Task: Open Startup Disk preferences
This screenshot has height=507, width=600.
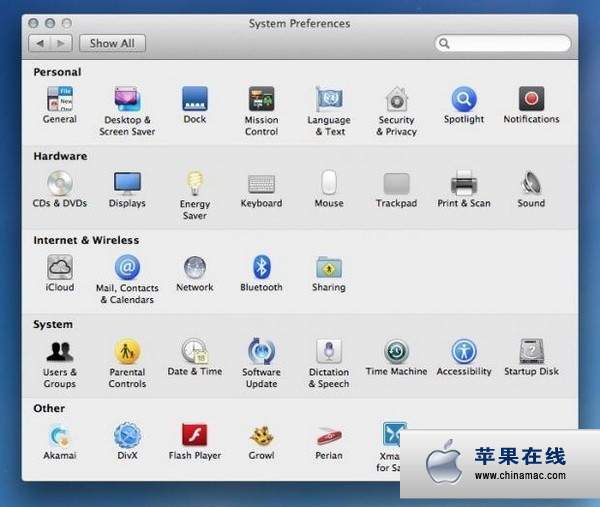Action: coord(531,352)
